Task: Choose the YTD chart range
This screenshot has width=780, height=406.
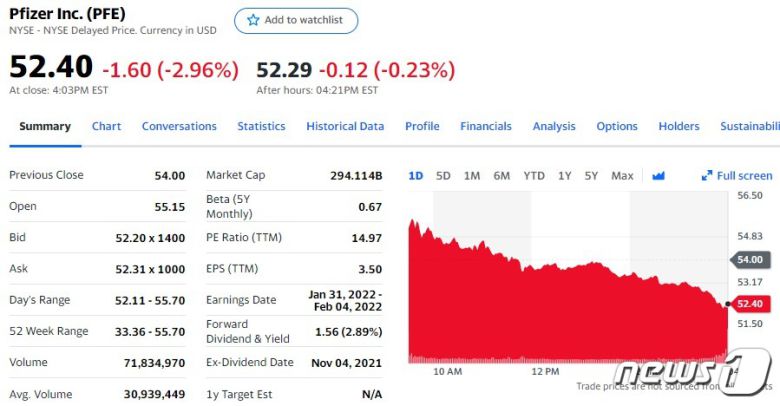Action: coord(534,176)
